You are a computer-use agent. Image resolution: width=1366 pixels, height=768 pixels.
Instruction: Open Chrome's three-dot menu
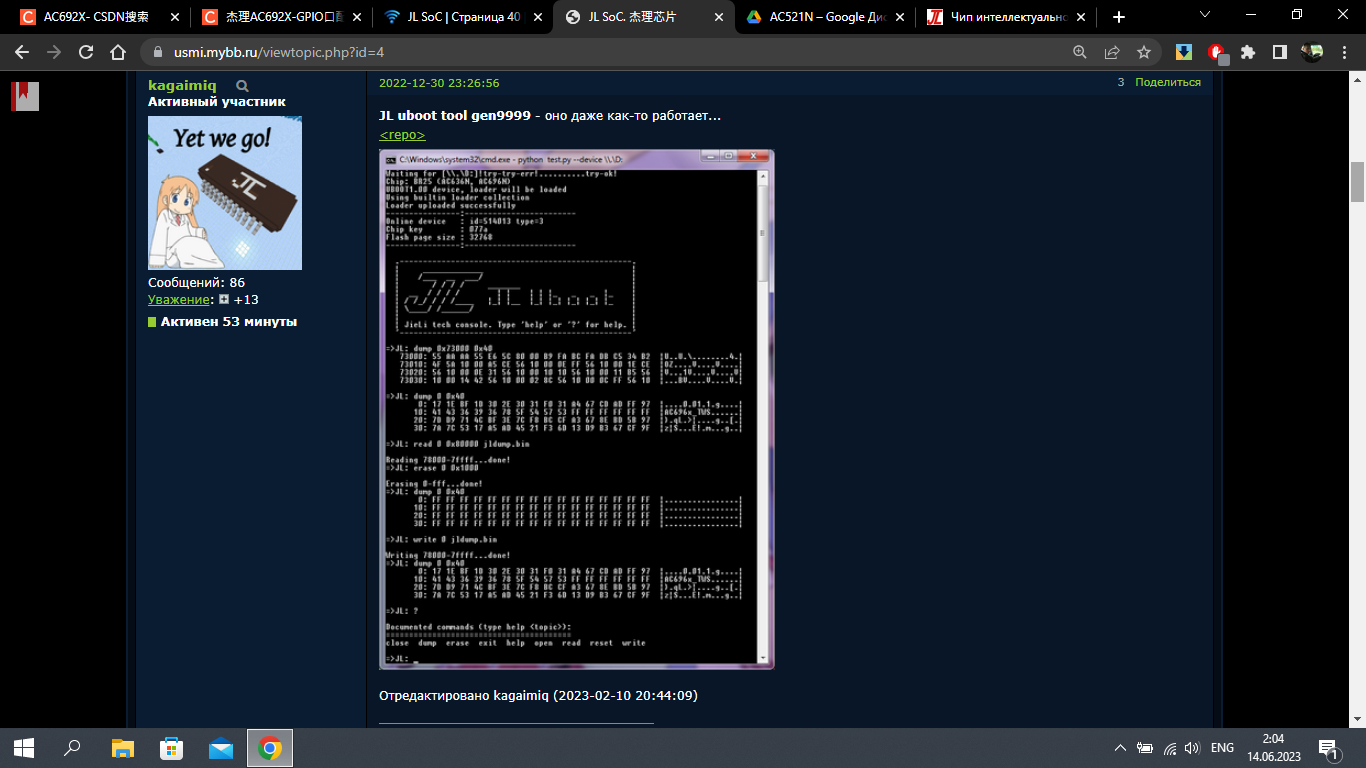click(1344, 53)
